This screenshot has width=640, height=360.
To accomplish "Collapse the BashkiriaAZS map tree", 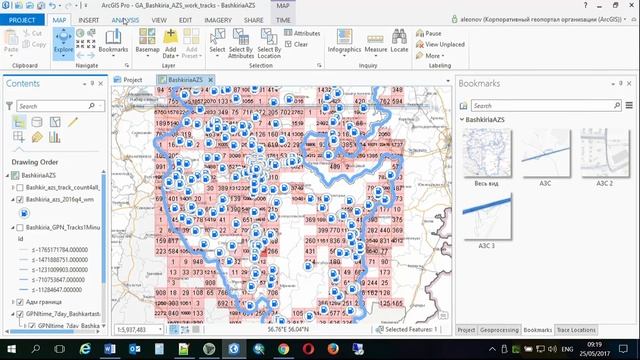I will pyautogui.click(x=7, y=176).
